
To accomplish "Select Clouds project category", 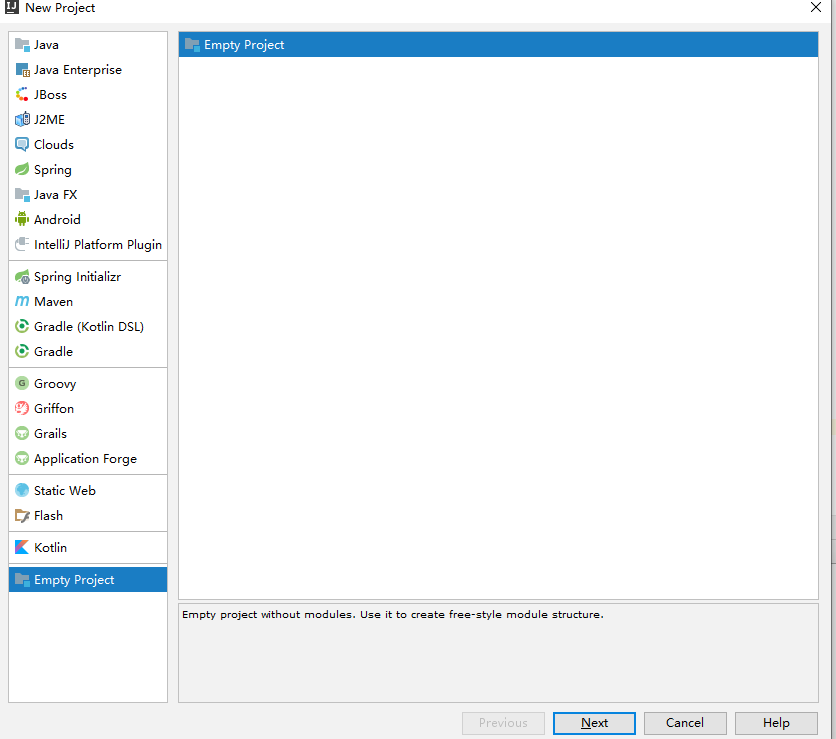I will point(88,144).
